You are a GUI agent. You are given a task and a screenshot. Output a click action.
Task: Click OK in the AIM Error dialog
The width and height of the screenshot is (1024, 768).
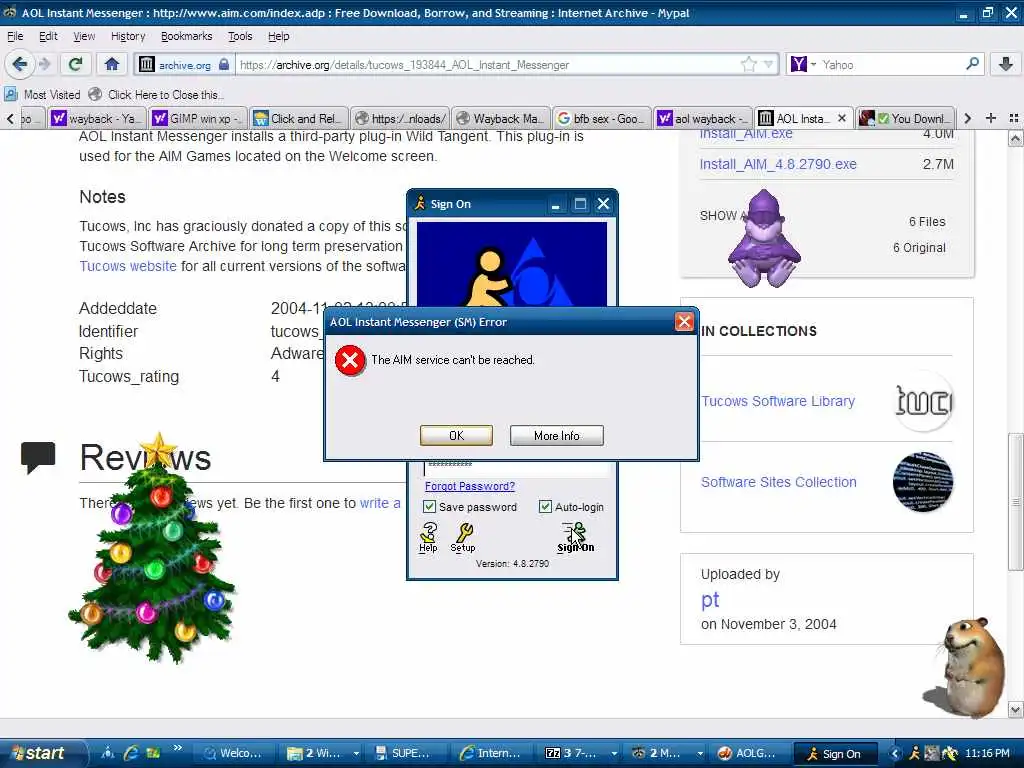pyautogui.click(x=456, y=436)
